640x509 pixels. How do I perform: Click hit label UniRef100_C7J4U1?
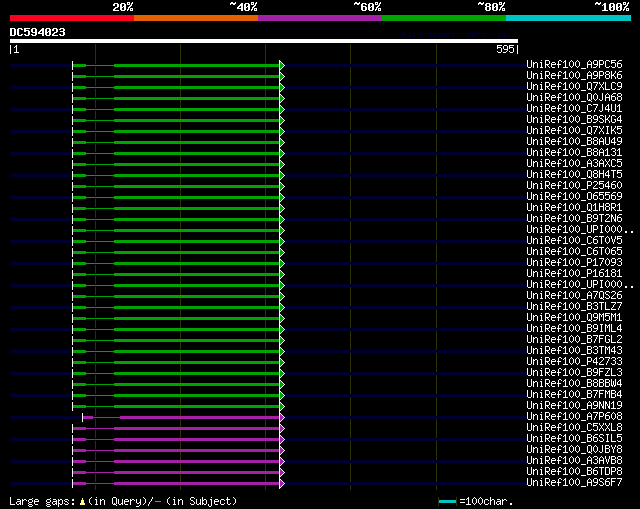(574, 108)
